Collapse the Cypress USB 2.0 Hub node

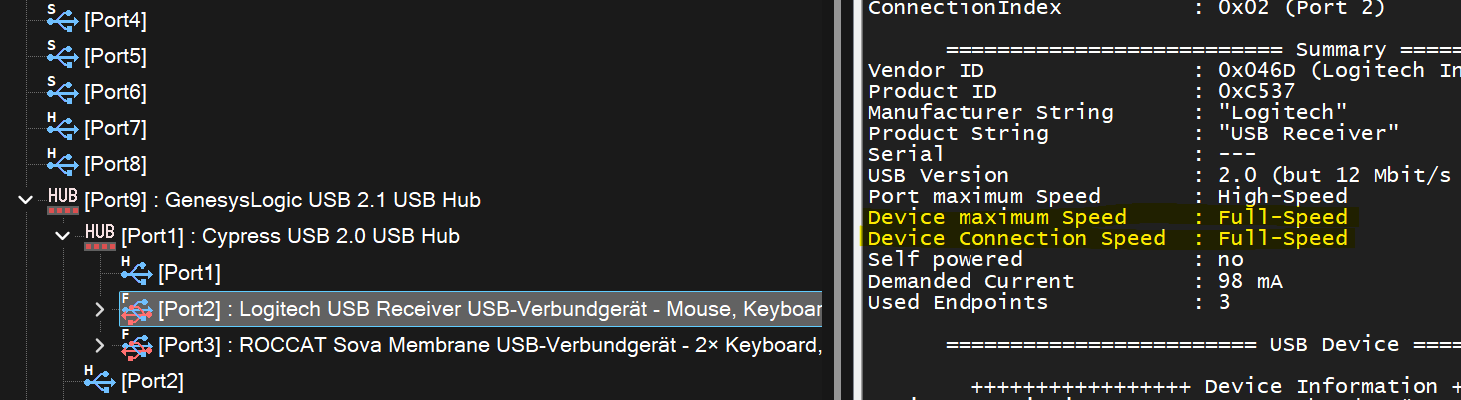click(63, 237)
